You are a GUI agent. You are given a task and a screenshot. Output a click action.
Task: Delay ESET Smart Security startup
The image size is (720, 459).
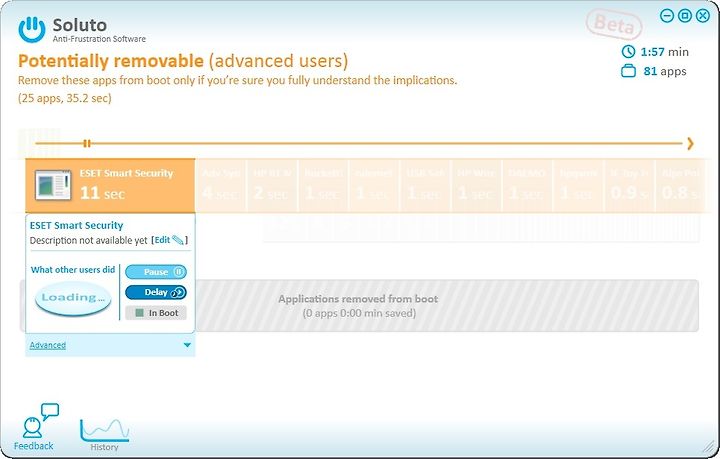156,292
